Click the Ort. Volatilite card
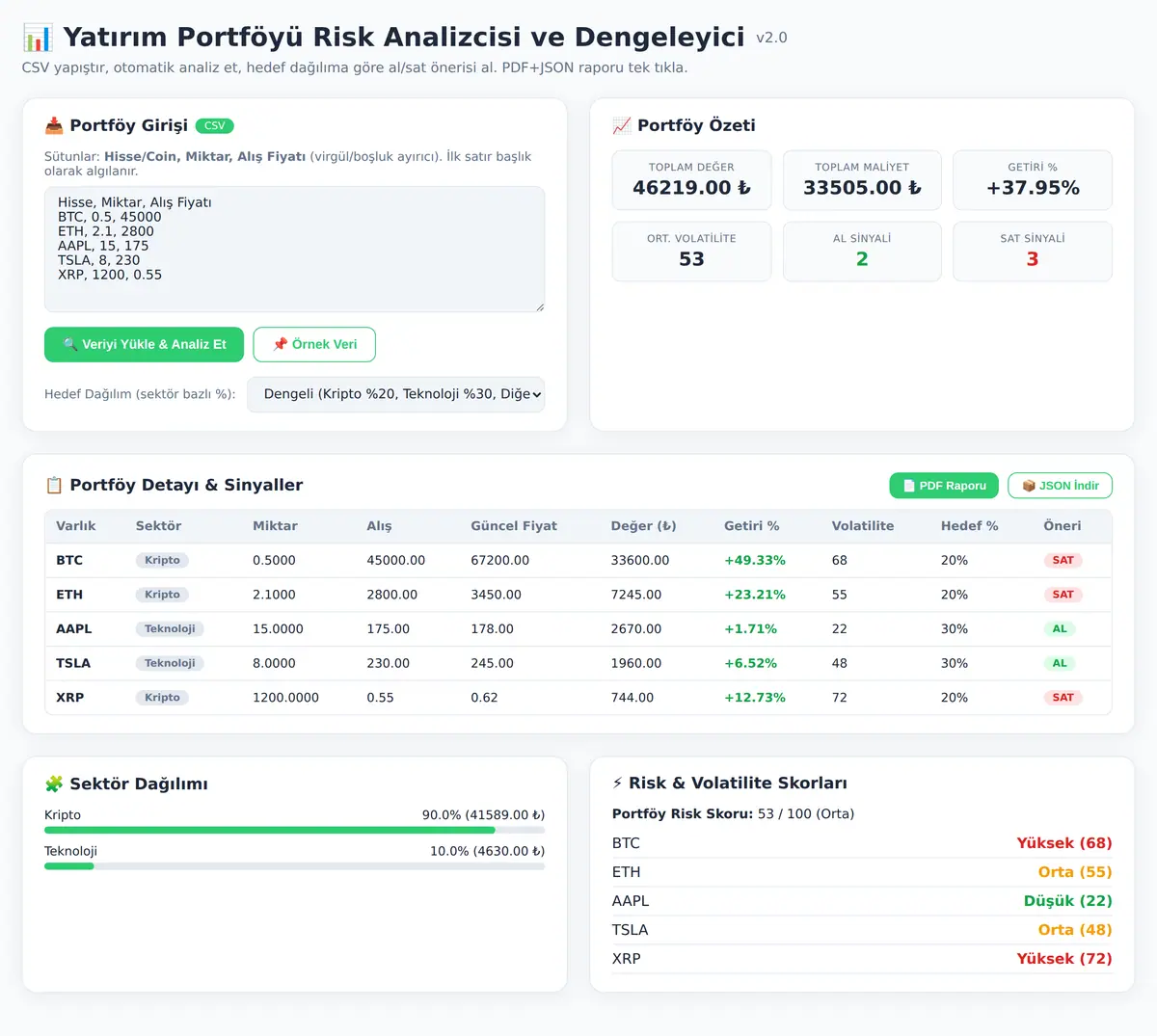Viewport: 1157px width, 1036px height. 691,252
